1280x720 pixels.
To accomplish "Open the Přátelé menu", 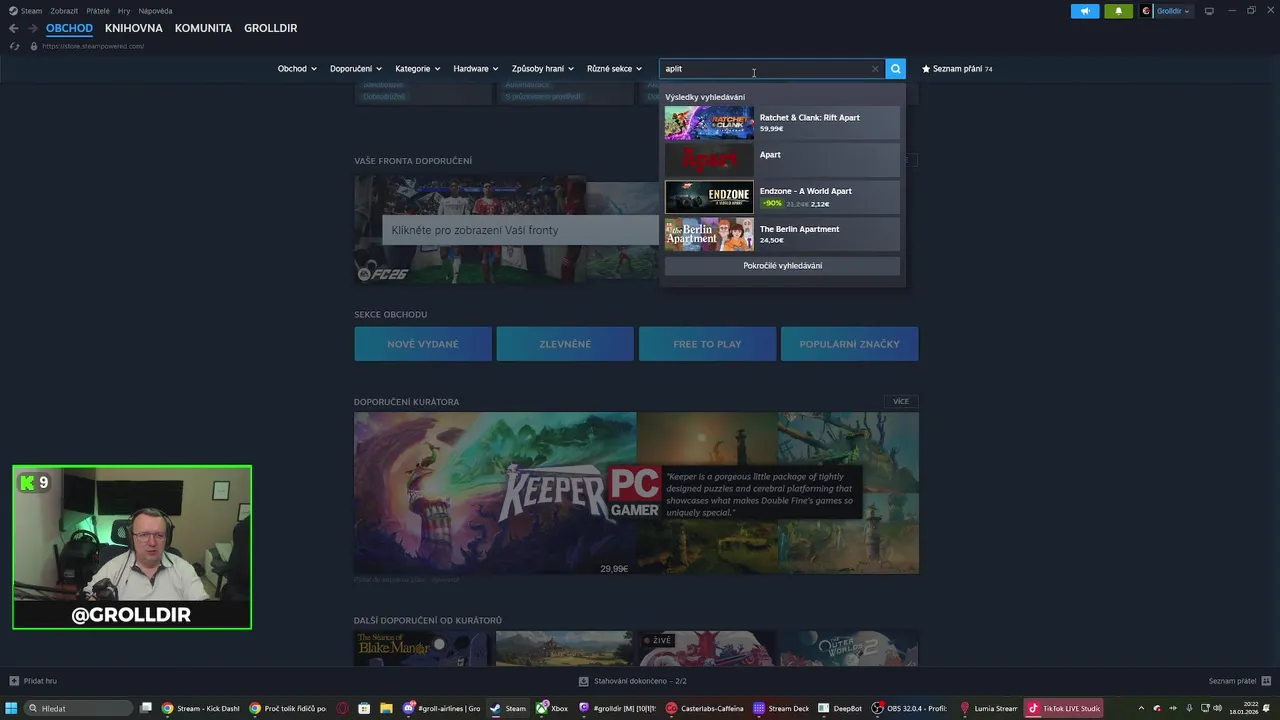I will (98, 11).
